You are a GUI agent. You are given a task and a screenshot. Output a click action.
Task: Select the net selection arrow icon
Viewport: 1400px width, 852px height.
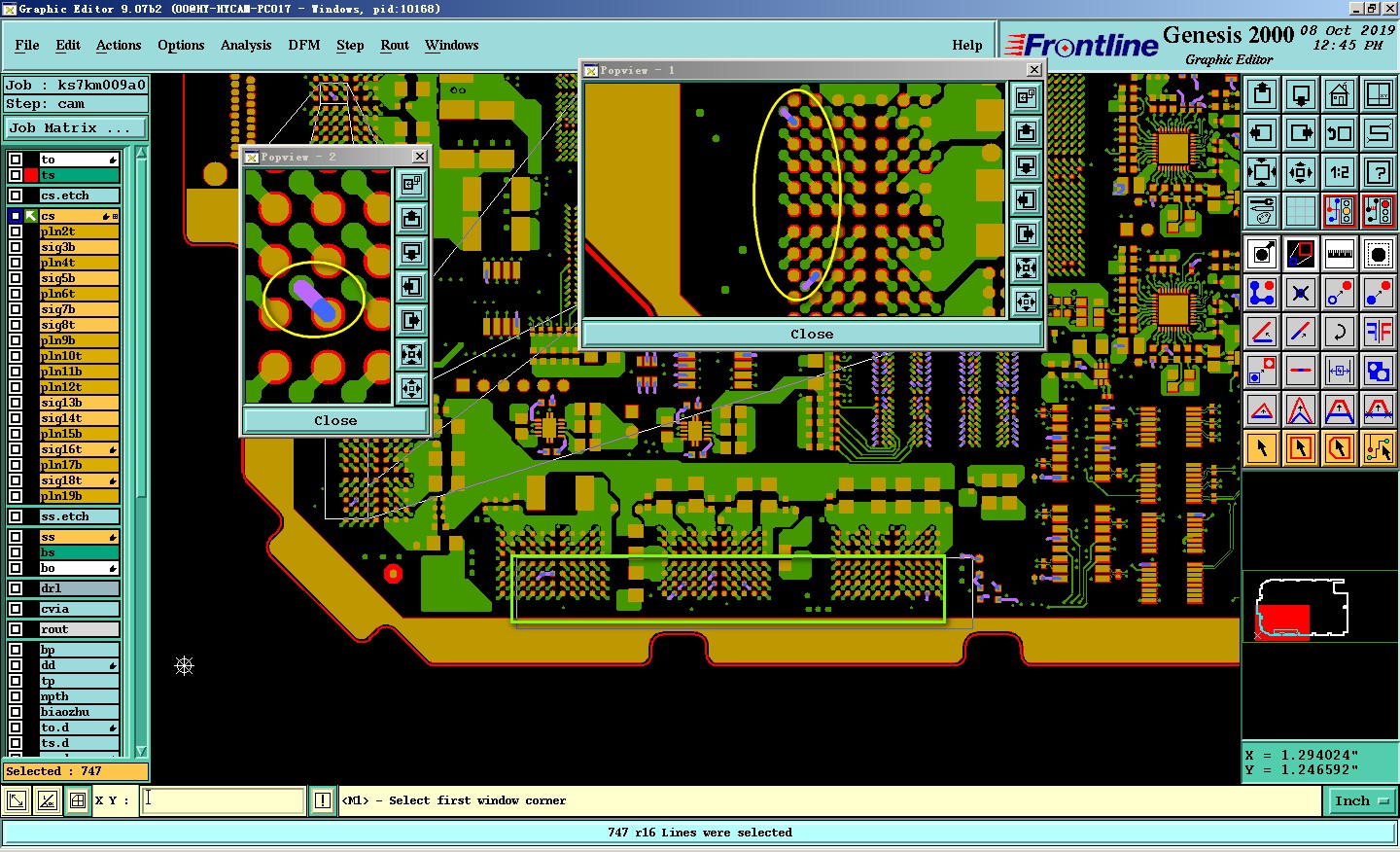pyautogui.click(x=1379, y=447)
